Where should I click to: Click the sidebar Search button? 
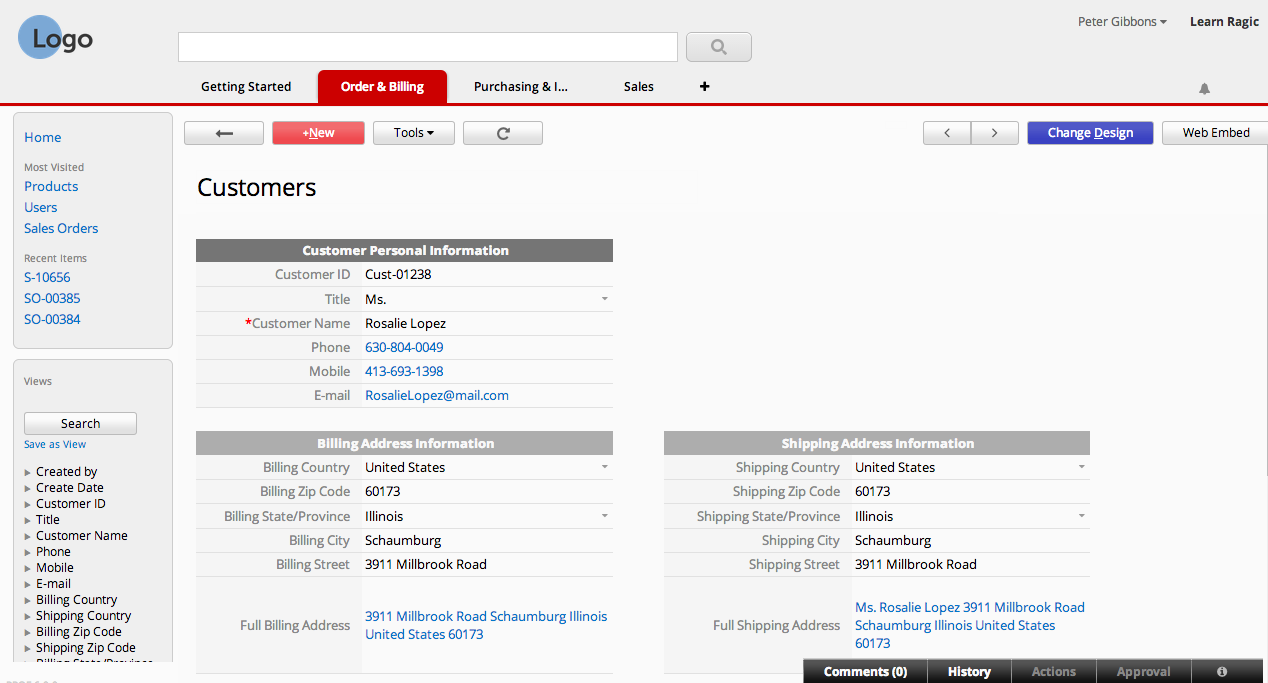pyautogui.click(x=80, y=424)
